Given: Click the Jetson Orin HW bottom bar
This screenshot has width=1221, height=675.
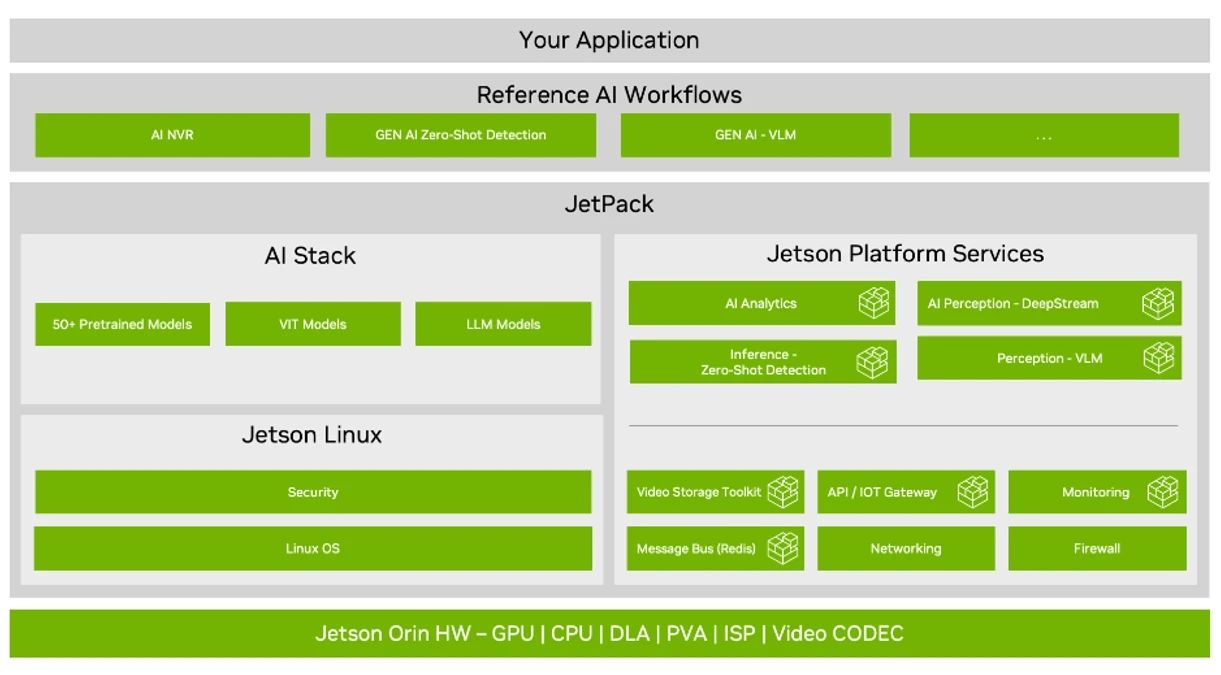Looking at the screenshot, I should click(x=609, y=633).
